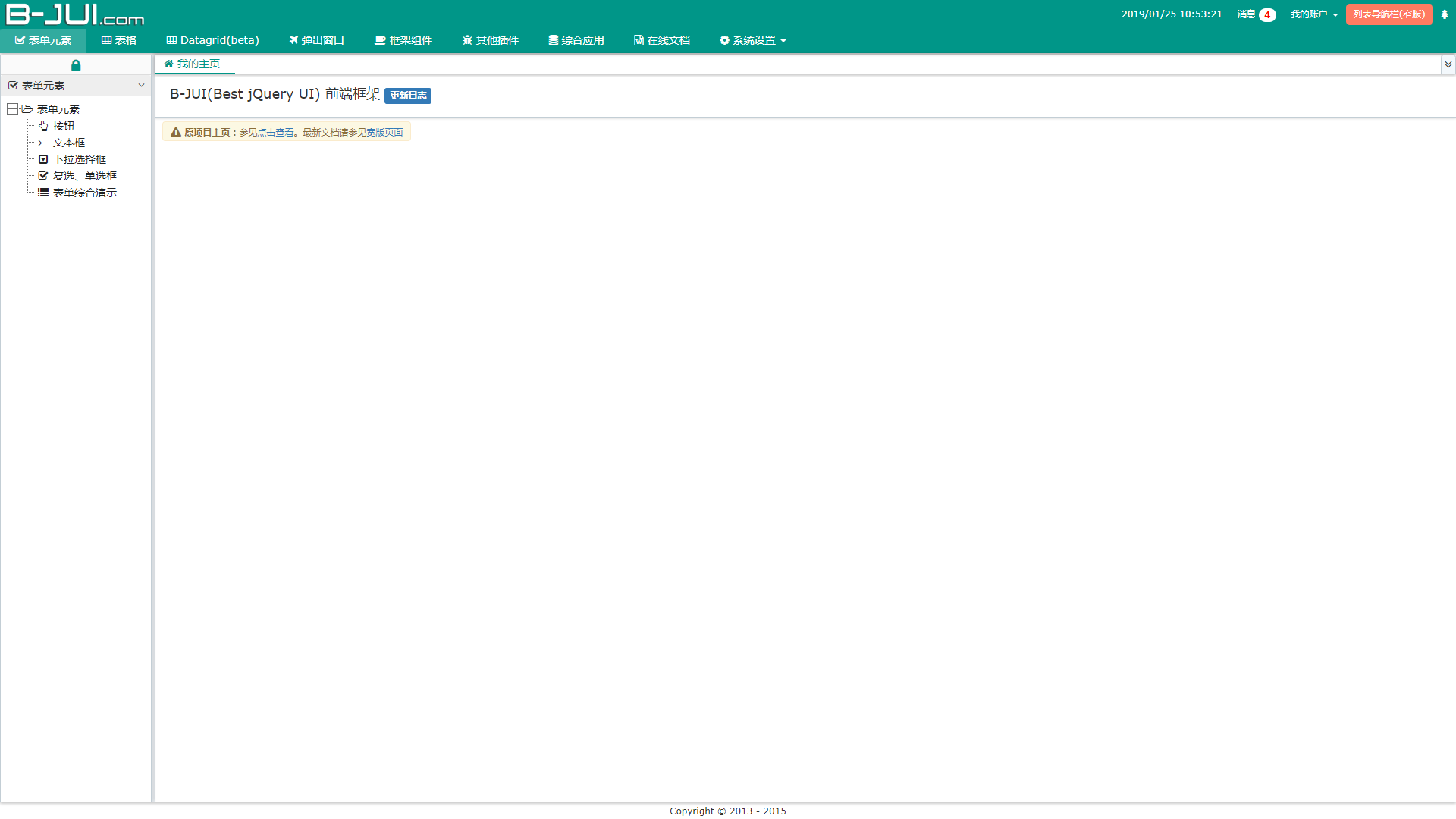This screenshot has width=1456, height=819.
Task: Open 表单综合演示 tree item
Action: (84, 193)
